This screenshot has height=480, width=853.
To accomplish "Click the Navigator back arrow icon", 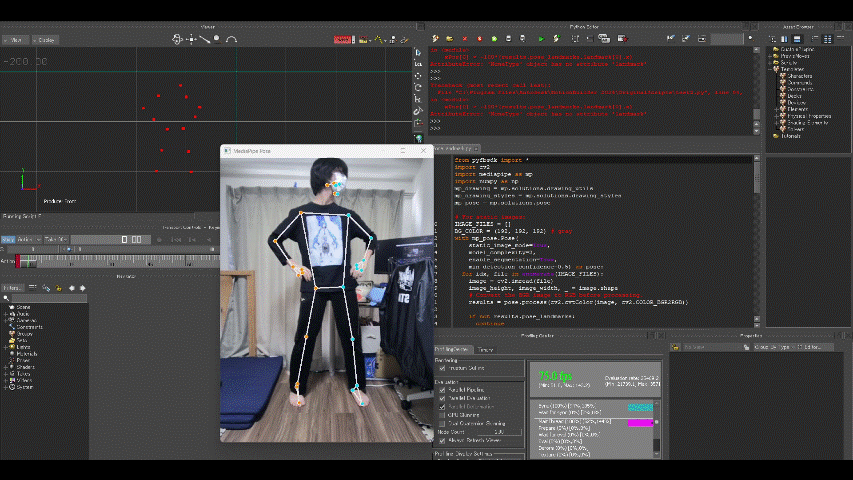I will (71, 288).
